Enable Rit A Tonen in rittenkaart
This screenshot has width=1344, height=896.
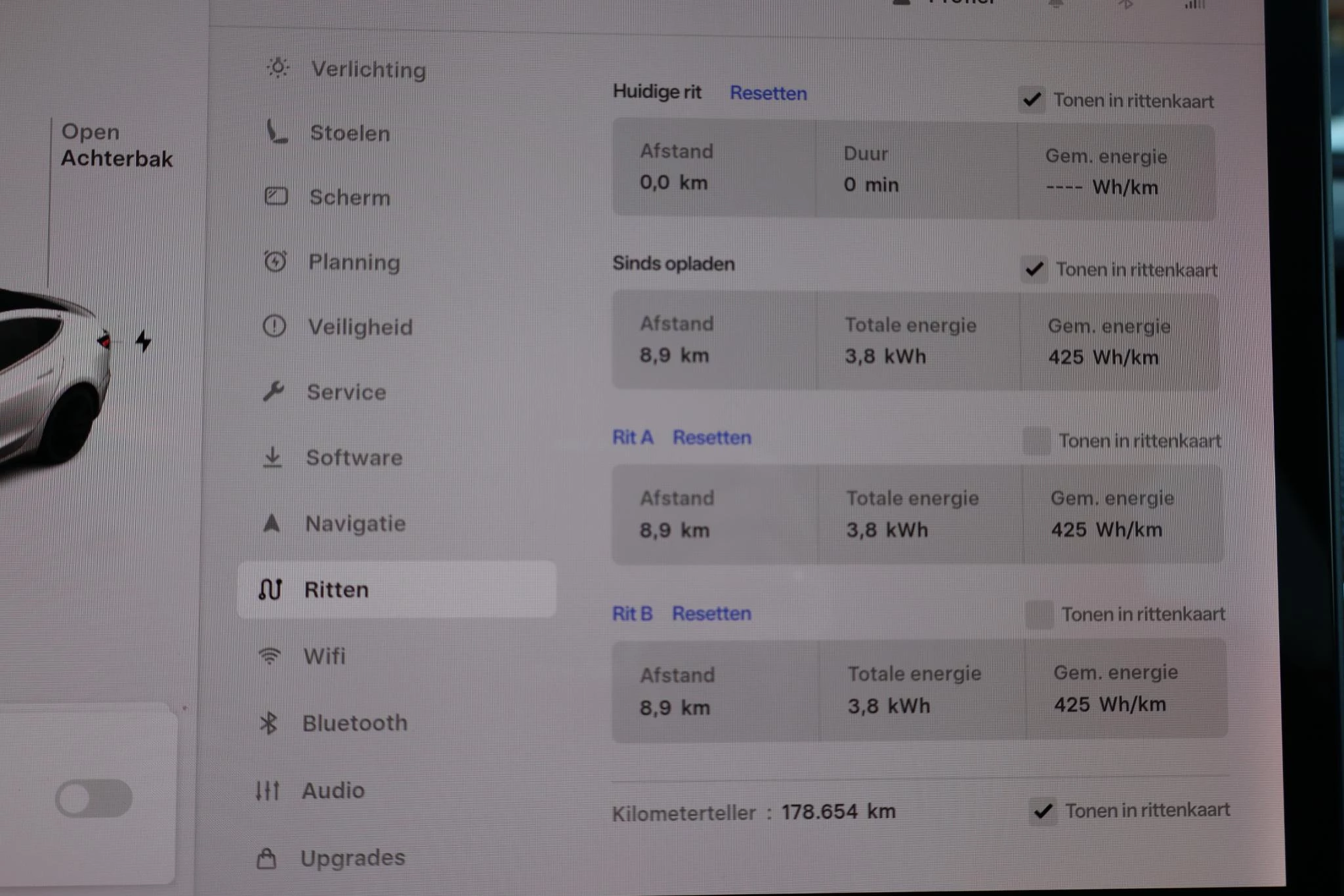[1037, 441]
